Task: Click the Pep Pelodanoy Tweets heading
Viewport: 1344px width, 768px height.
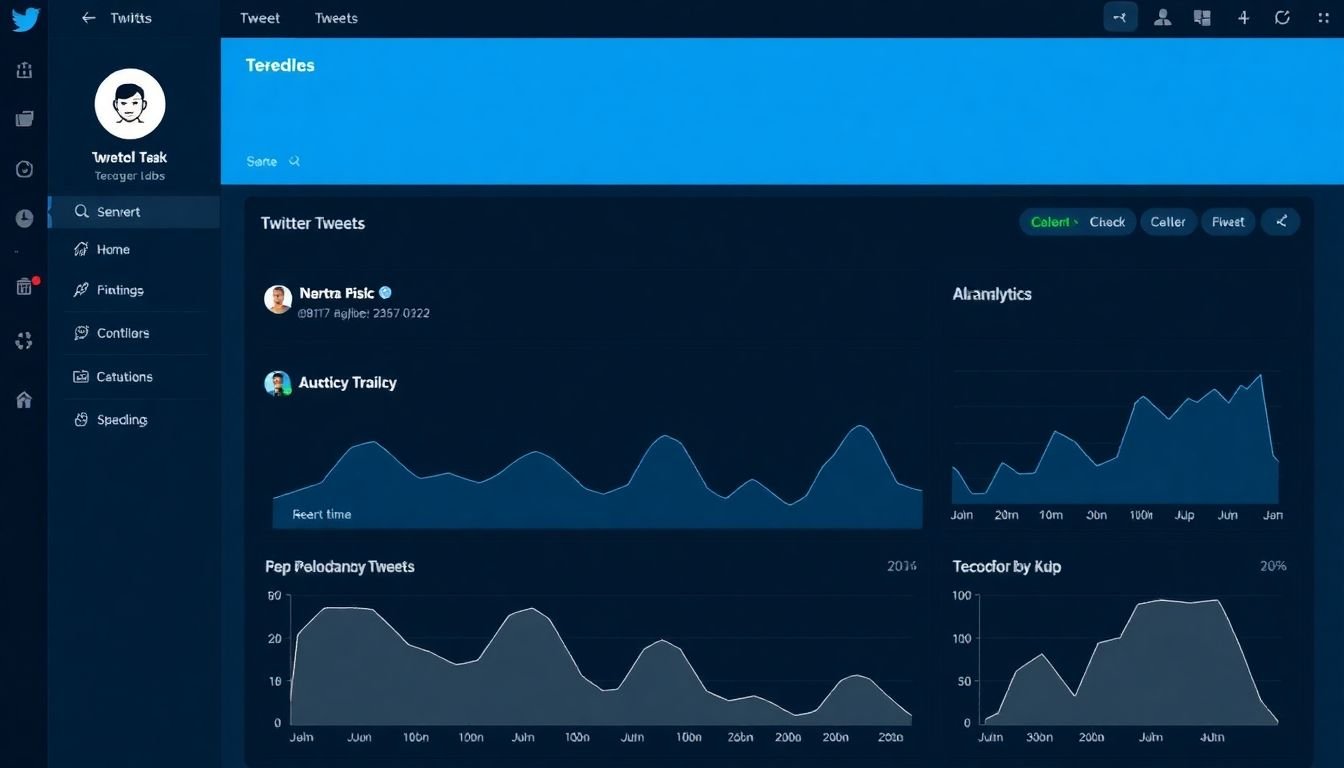Action: pos(340,566)
